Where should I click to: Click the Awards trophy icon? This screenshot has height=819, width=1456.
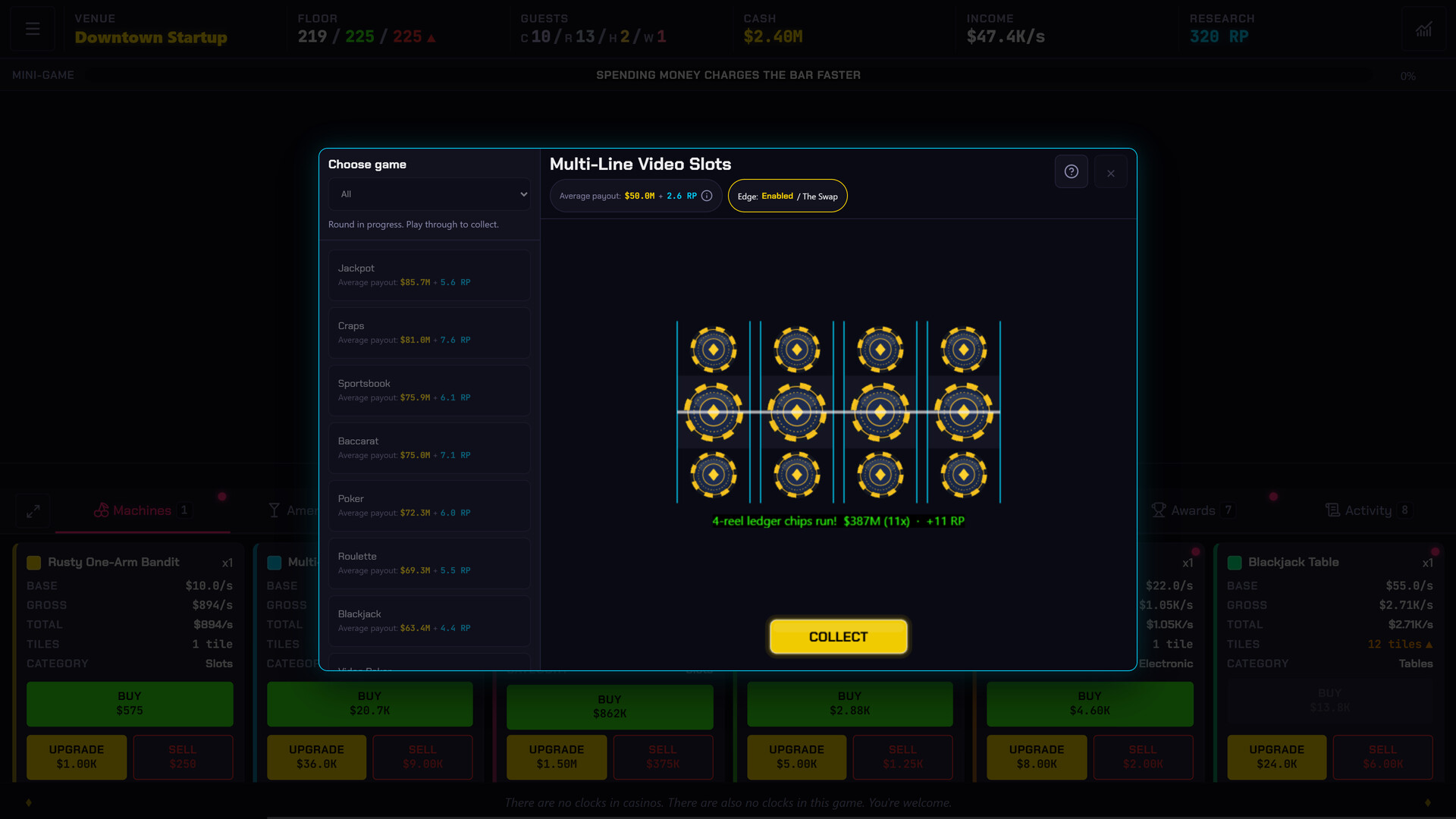coord(1158,510)
